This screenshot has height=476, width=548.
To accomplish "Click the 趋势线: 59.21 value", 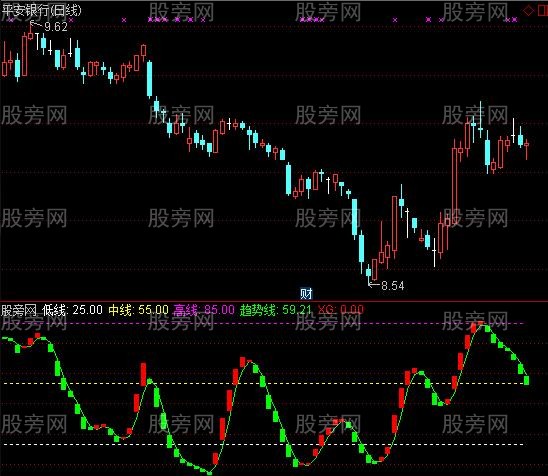I will click(276, 310).
